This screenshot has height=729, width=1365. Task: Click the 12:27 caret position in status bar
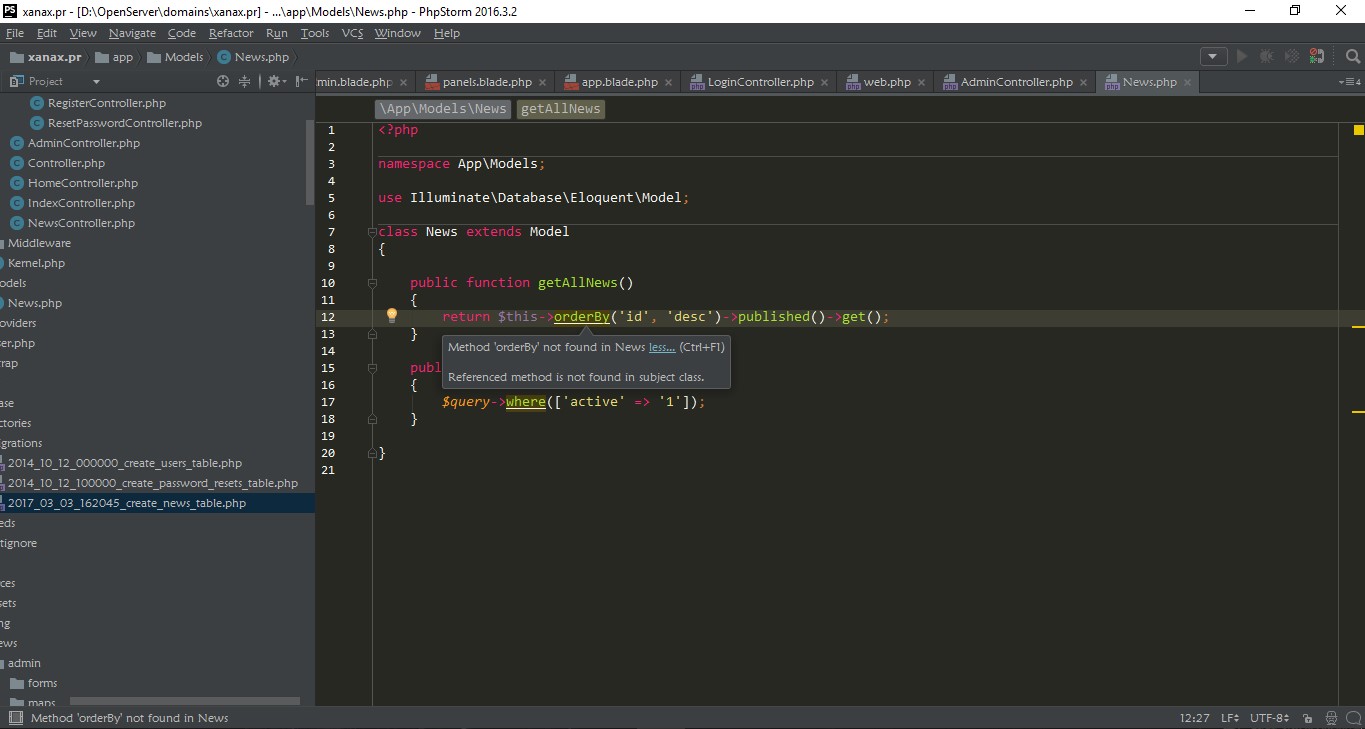point(1194,718)
